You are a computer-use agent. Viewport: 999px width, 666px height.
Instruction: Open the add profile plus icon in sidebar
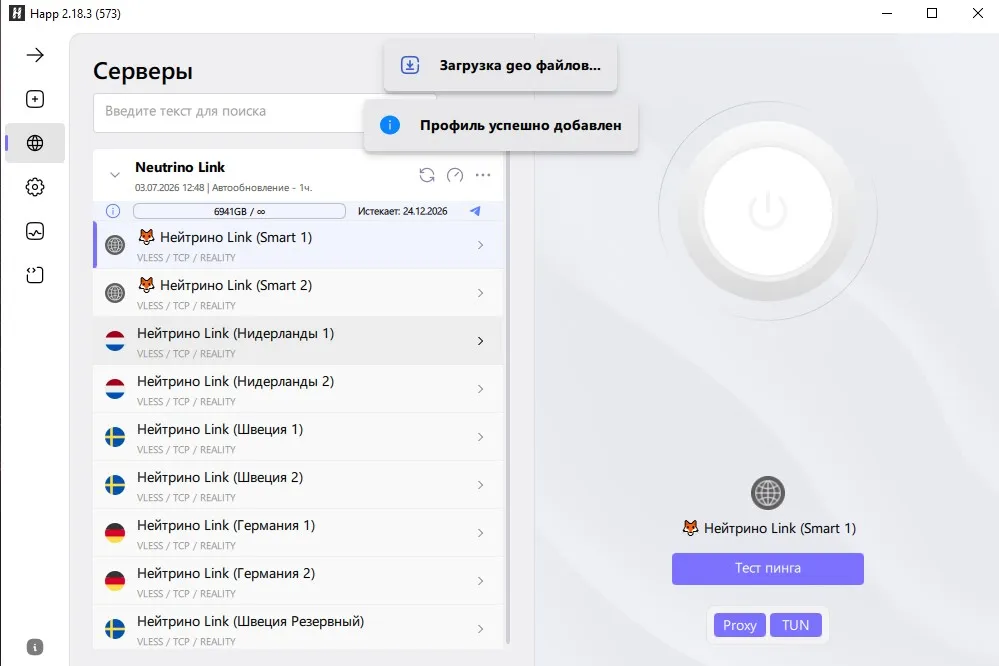[x=35, y=99]
